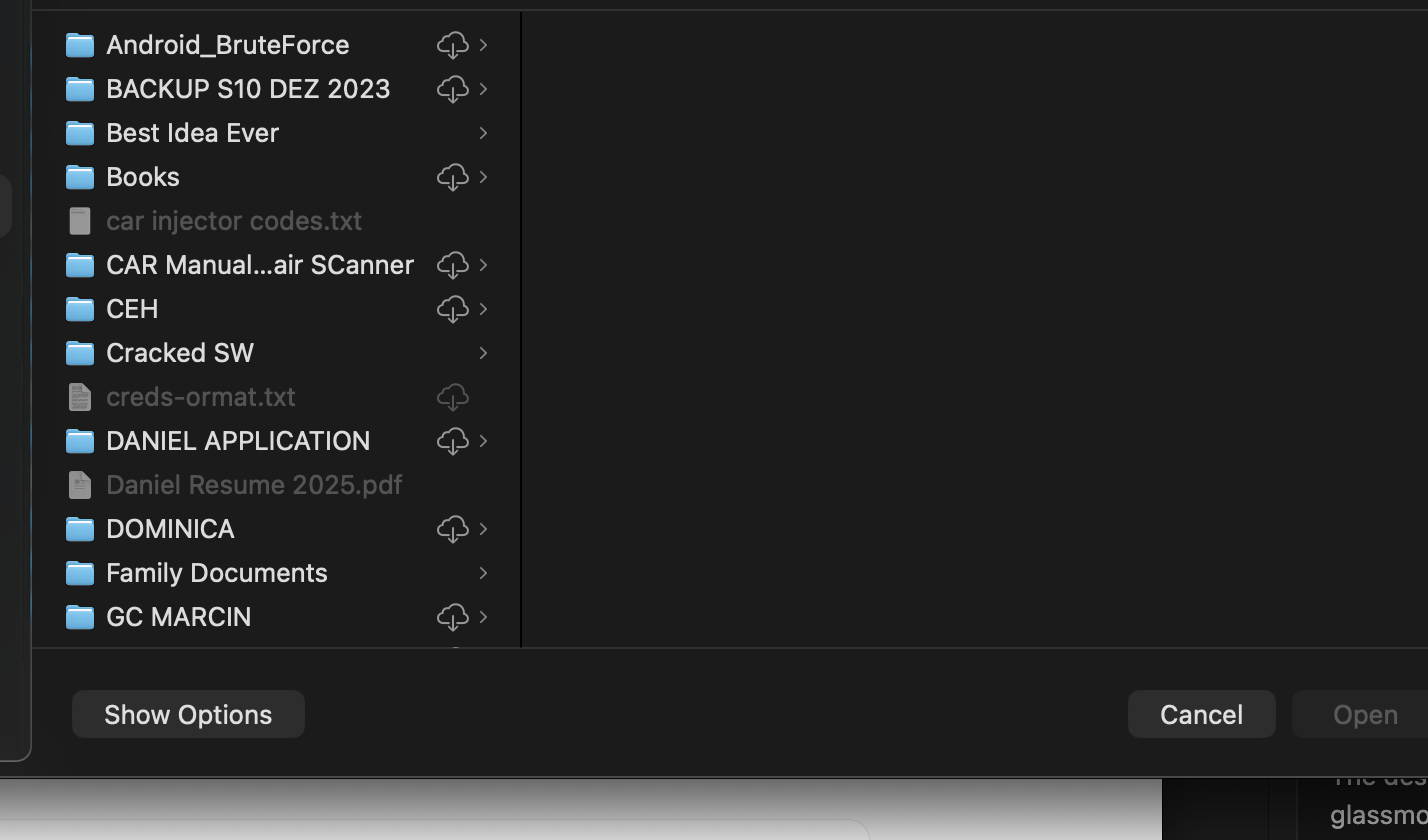
Task: Select the GC MARCIN folder
Action: 178,617
